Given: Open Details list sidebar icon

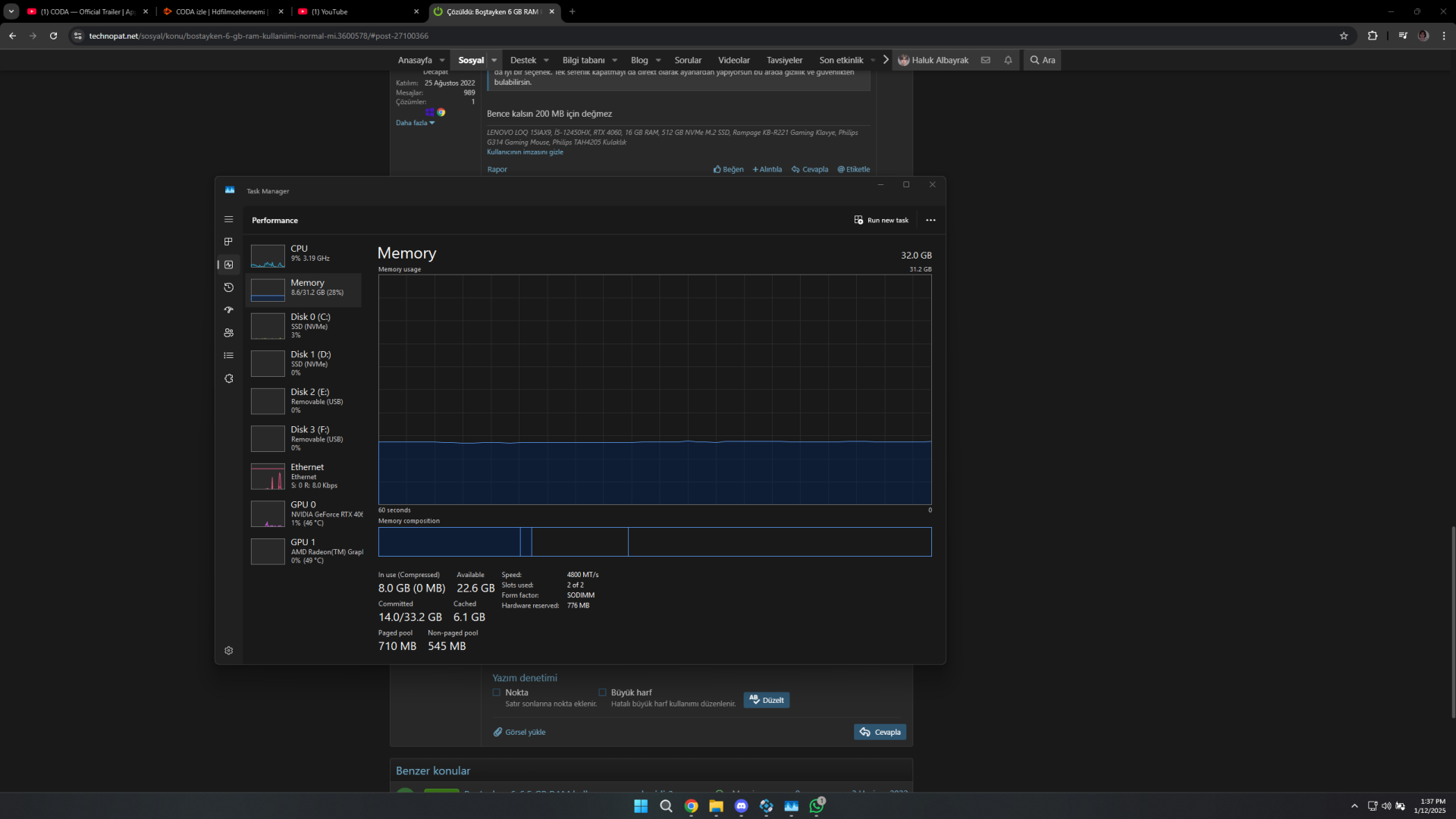Looking at the screenshot, I should point(228,356).
